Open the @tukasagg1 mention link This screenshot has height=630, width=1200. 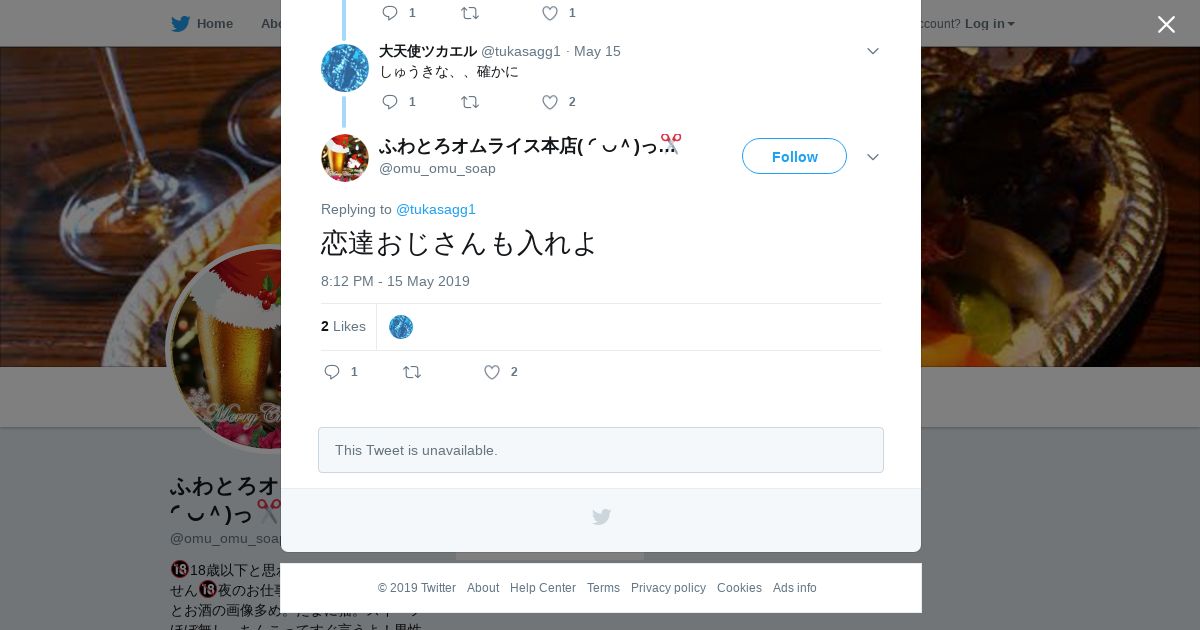(x=436, y=209)
